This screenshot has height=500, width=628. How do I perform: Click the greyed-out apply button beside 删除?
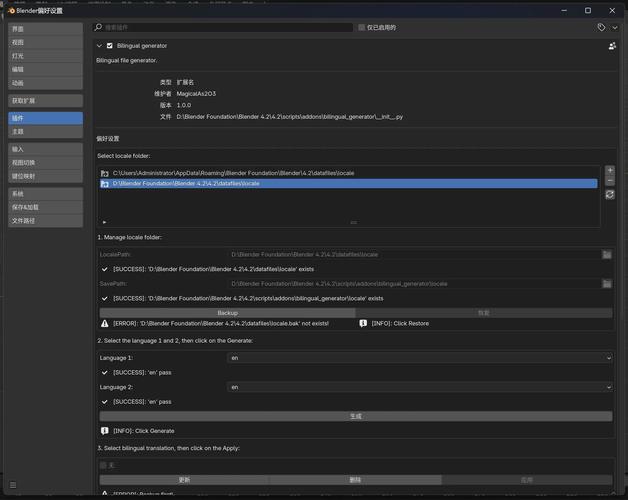click(527, 480)
